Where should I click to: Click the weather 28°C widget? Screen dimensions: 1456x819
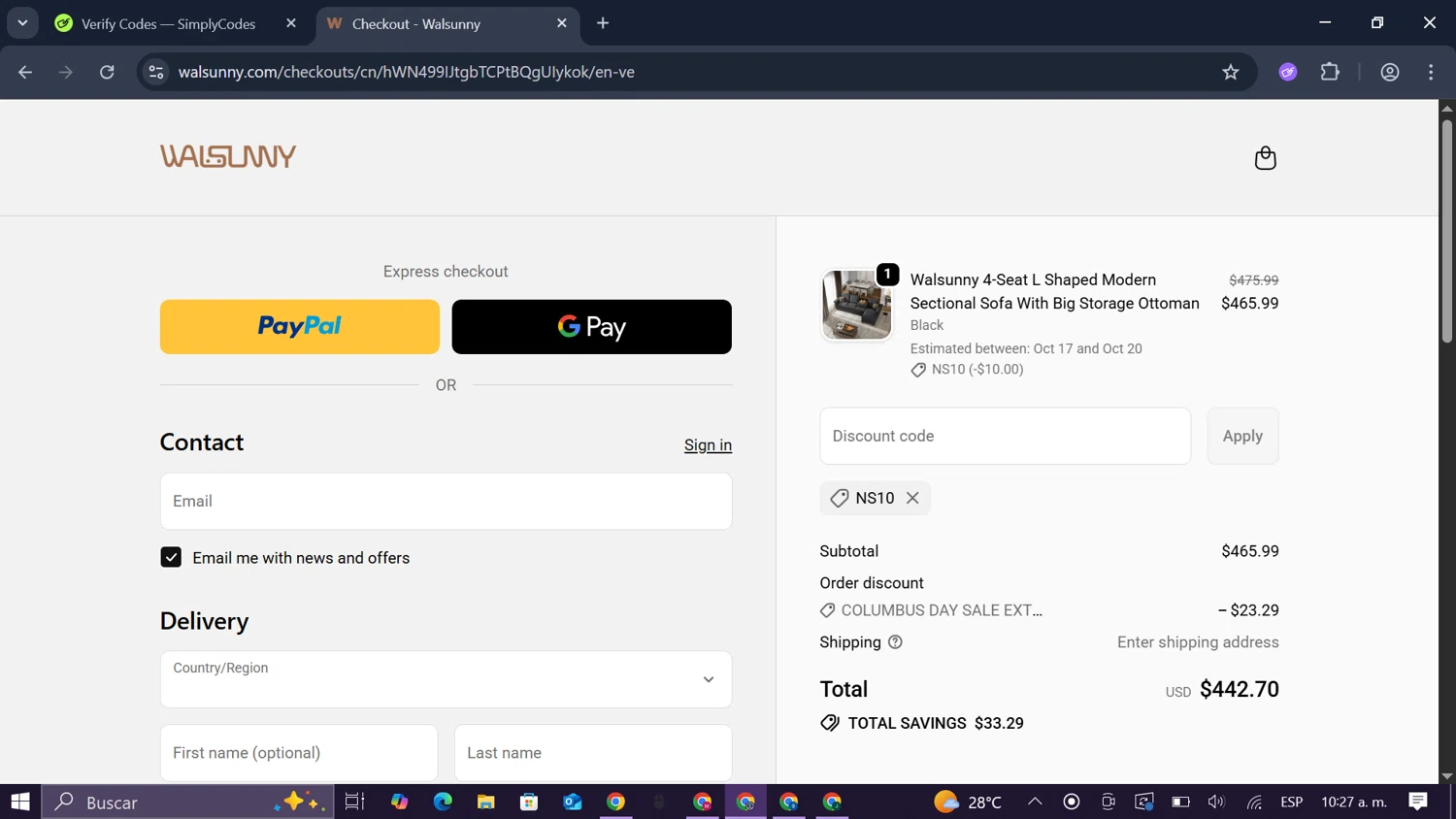click(x=968, y=802)
